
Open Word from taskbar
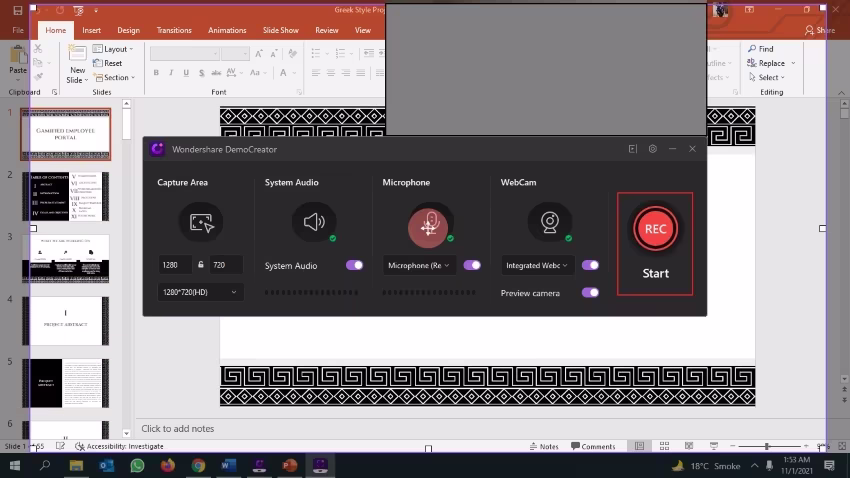coord(229,465)
